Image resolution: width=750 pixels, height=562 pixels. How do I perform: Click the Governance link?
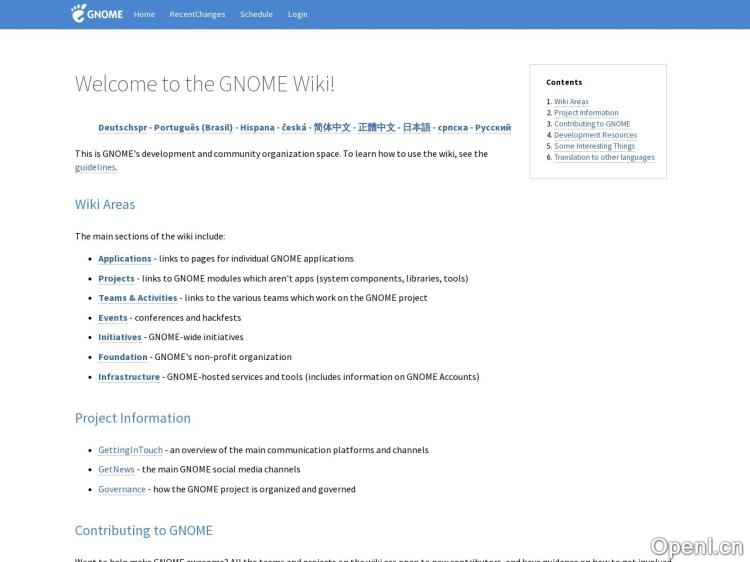click(x=122, y=489)
